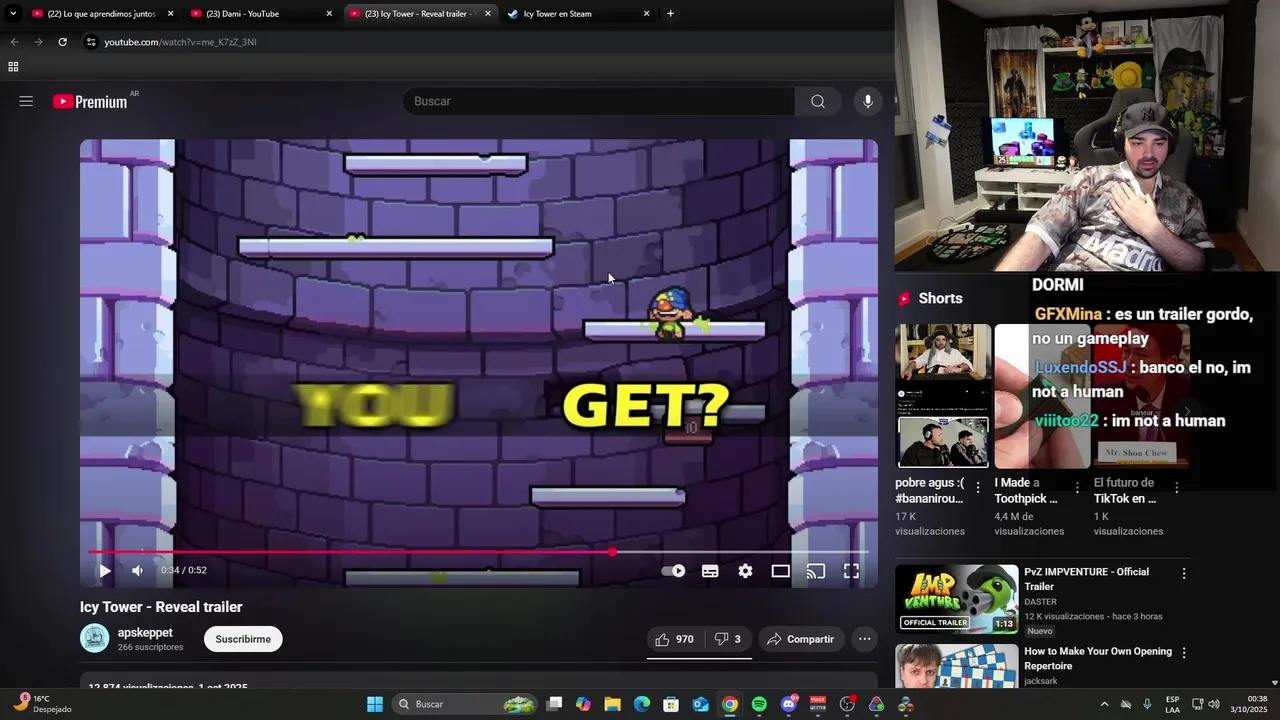This screenshot has height=720, width=1280.
Task: Click inside the Buscar search field
Action: 600,101
